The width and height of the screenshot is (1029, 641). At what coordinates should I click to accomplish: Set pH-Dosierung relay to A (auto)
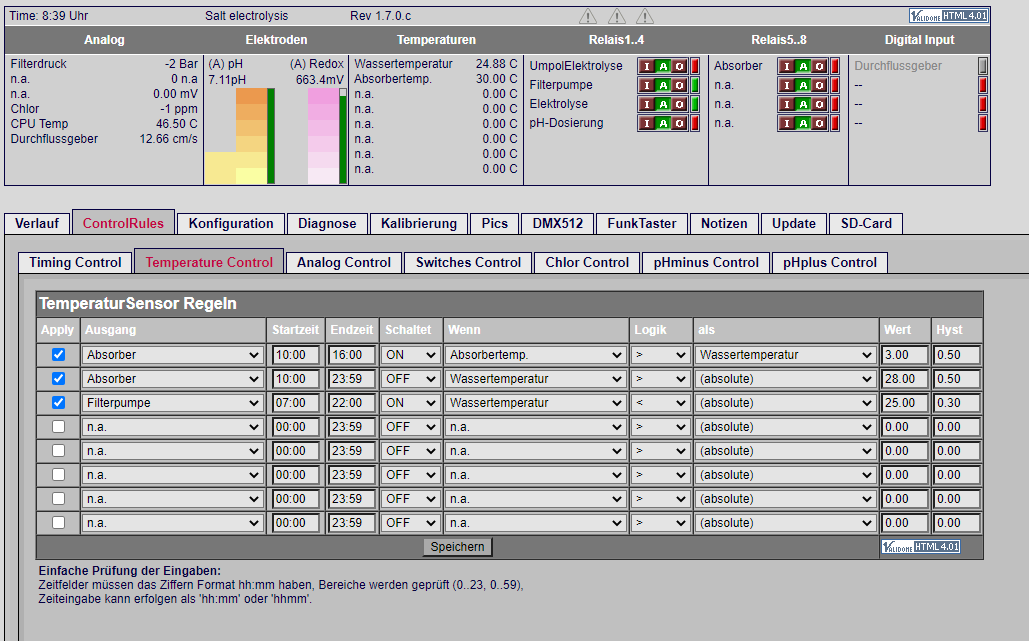pyautogui.click(x=663, y=123)
